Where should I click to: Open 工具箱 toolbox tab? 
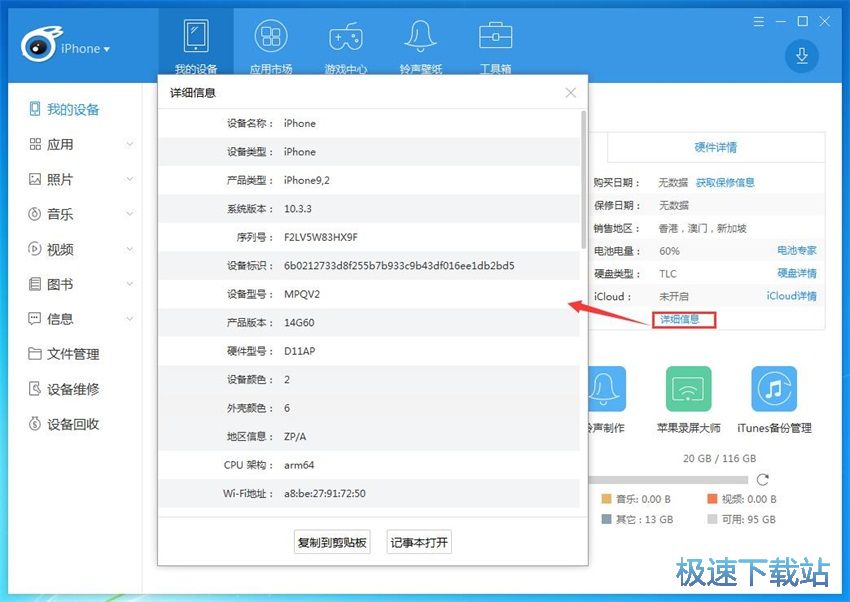pos(495,46)
